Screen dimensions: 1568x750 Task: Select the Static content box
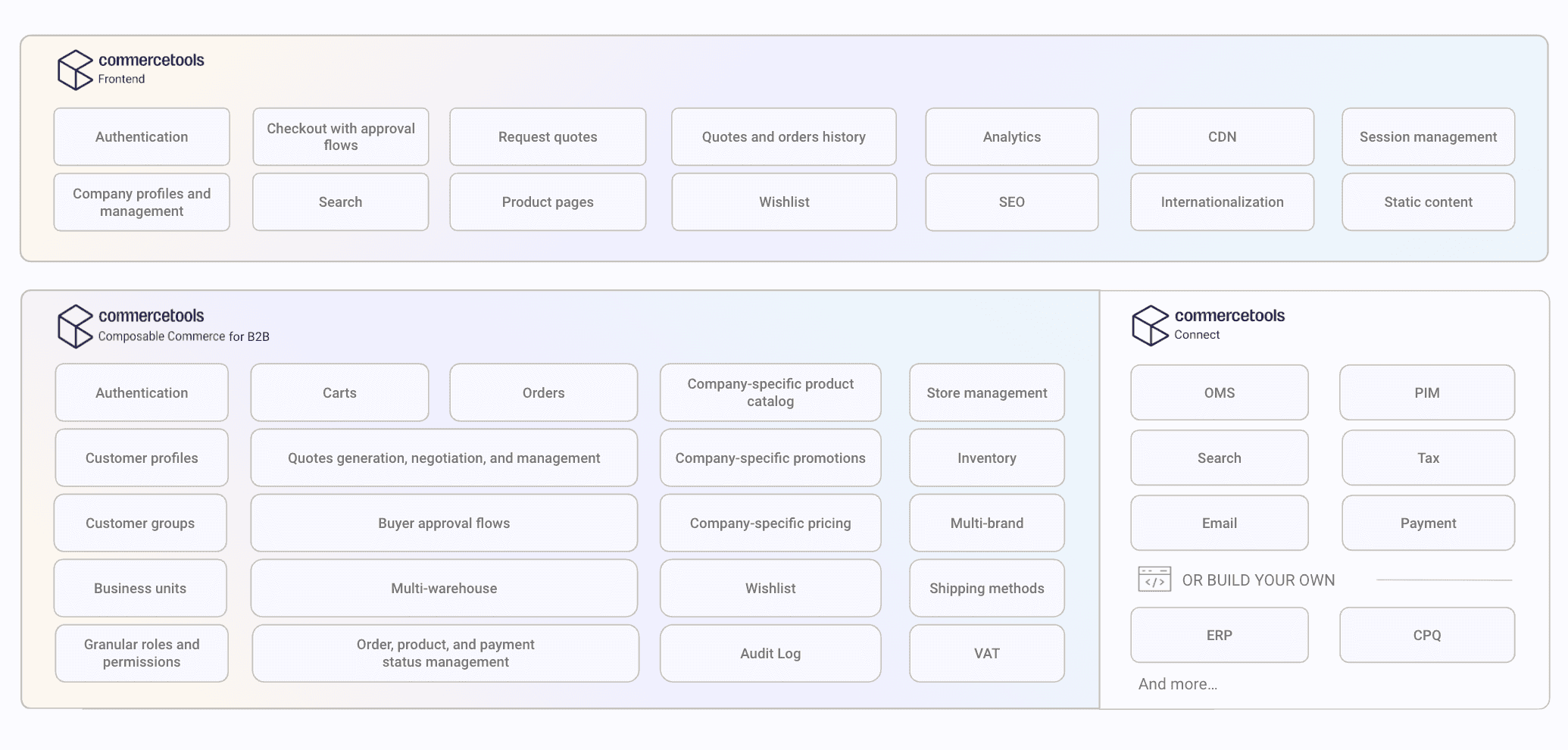coord(1429,202)
